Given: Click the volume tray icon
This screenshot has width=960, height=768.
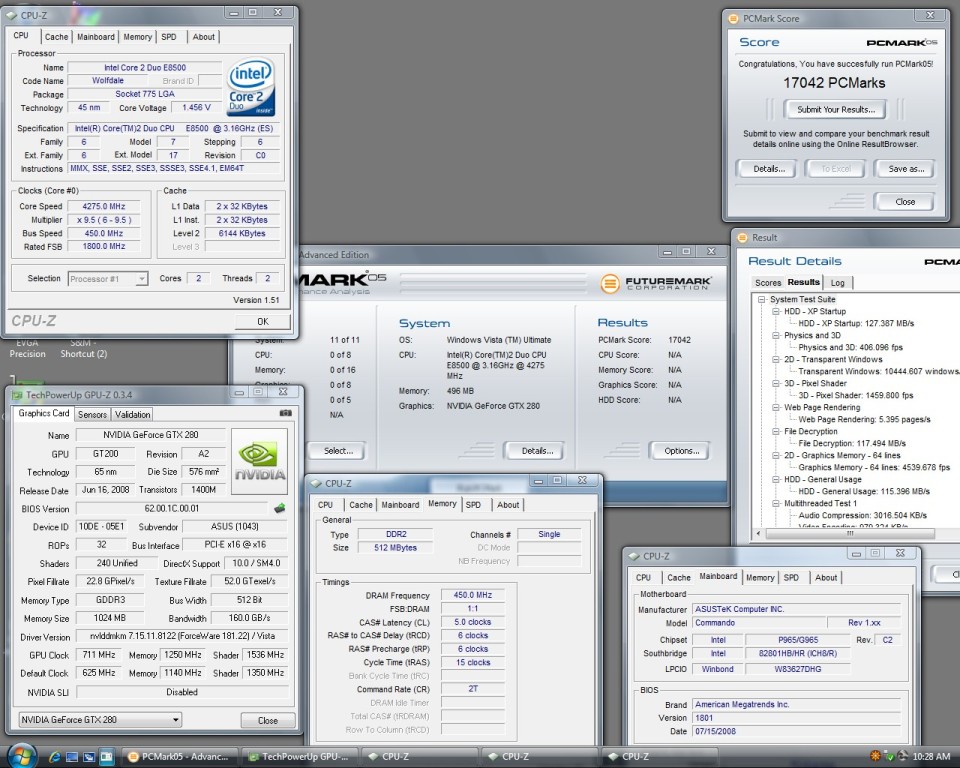Looking at the screenshot, I should pyautogui.click(x=903, y=756).
